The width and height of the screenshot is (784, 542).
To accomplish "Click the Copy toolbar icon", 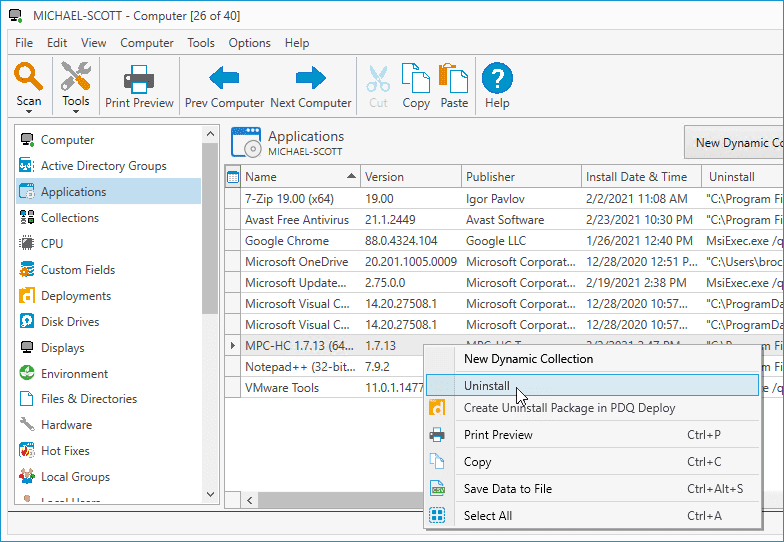I will (x=416, y=78).
